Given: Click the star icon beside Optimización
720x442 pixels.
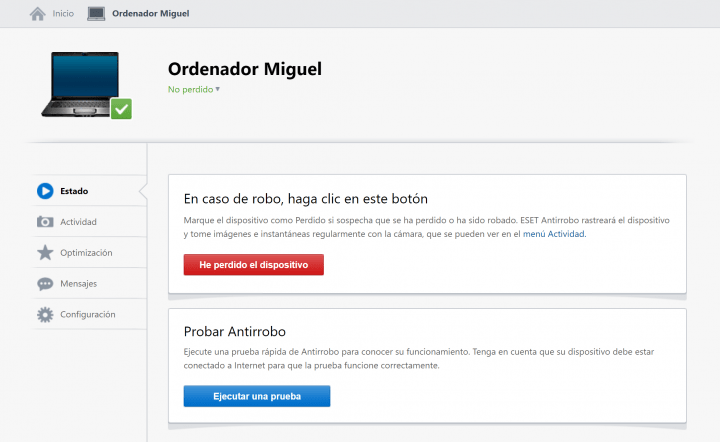Looking at the screenshot, I should 45,252.
